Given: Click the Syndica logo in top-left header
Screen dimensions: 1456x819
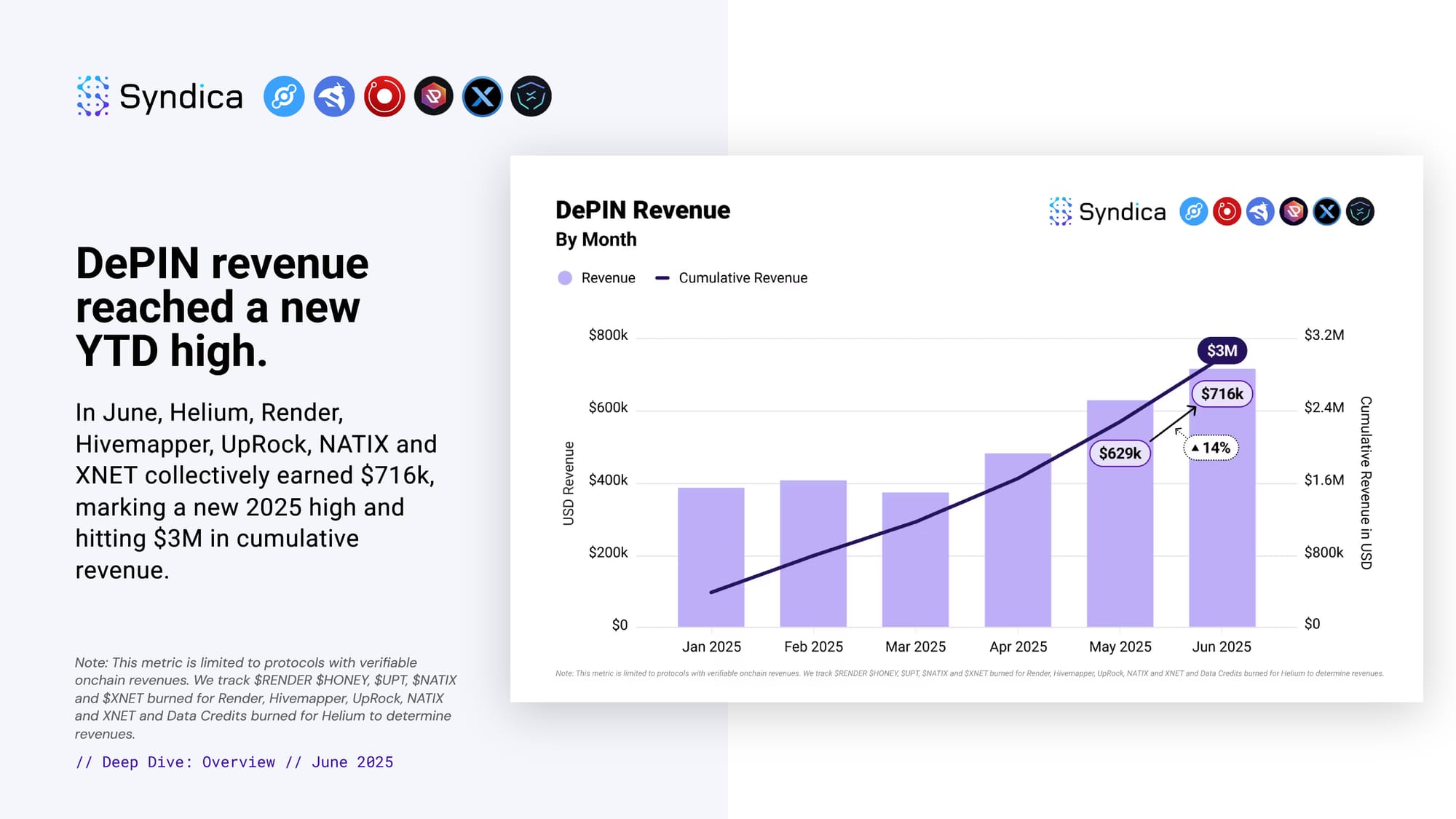Looking at the screenshot, I should pyautogui.click(x=159, y=96).
